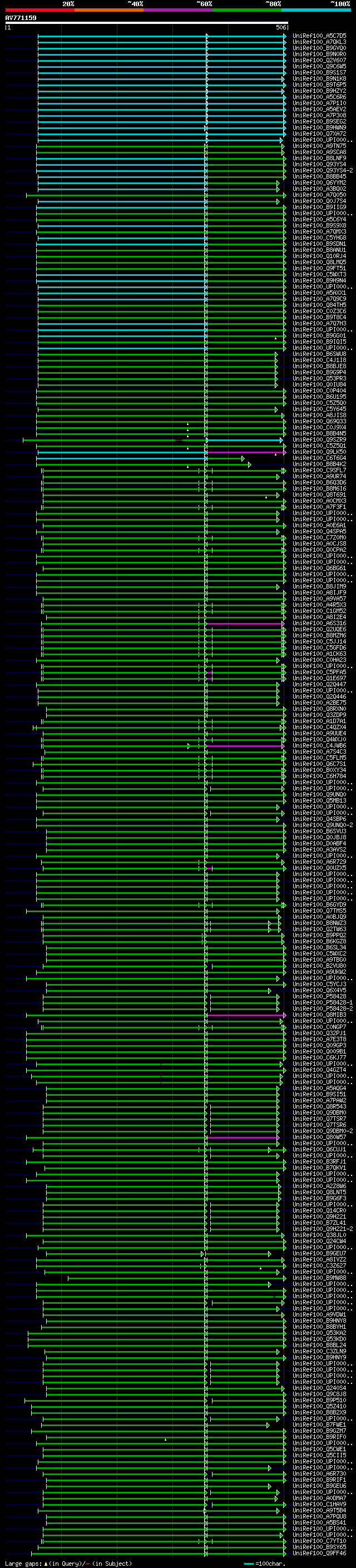
Task: Click the cyan ~100% identity legend segment
Action: click(x=316, y=10)
